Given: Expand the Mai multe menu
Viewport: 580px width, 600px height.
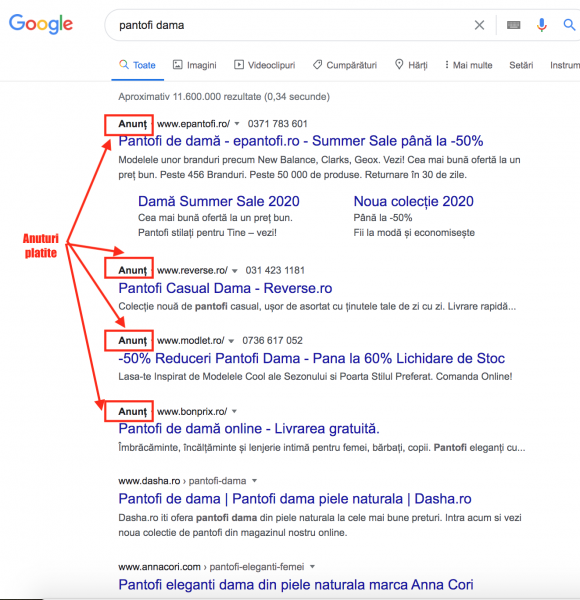Looking at the screenshot, I should point(468,65).
